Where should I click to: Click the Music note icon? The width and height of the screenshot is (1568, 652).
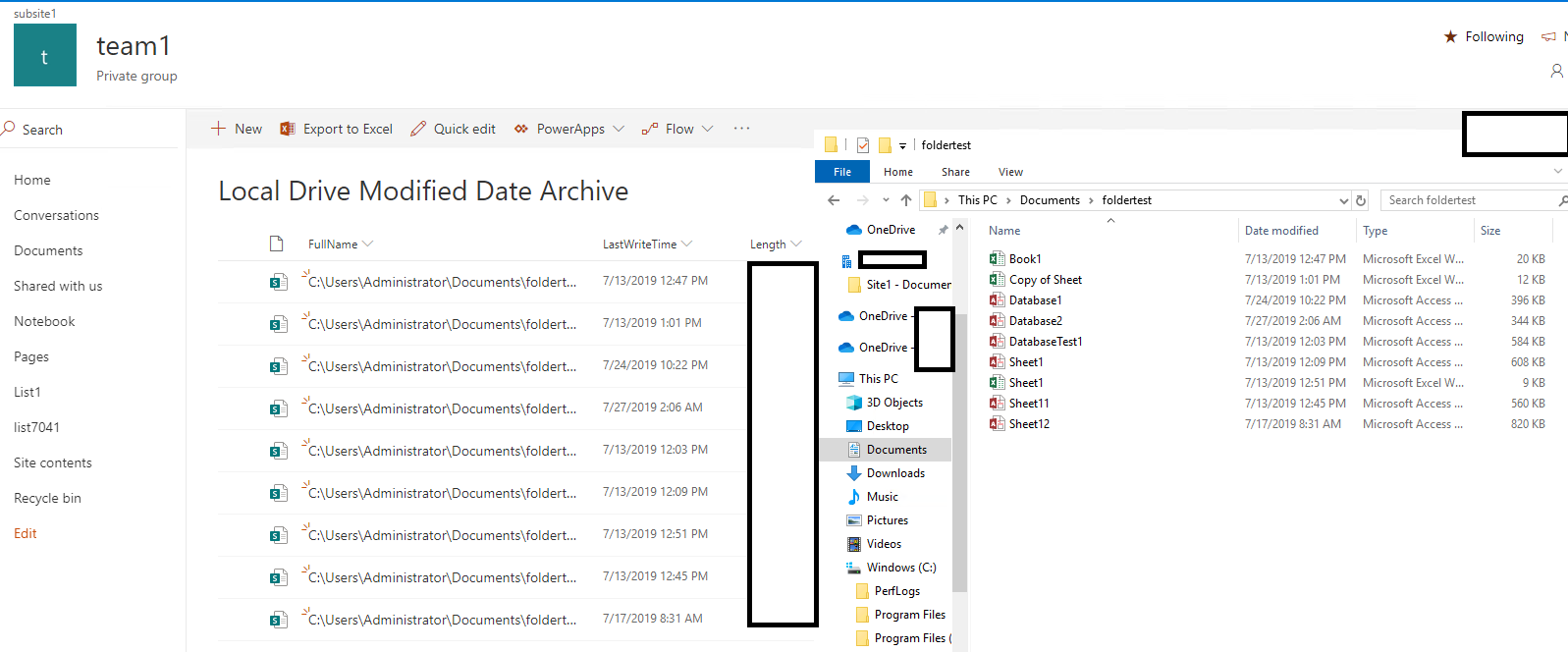[x=854, y=497]
